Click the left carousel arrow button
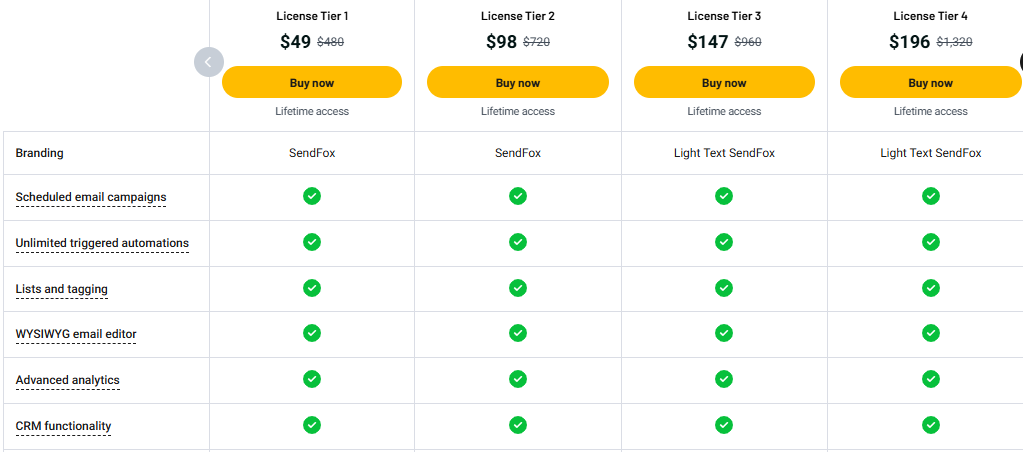The image size is (1023, 452). [x=208, y=62]
